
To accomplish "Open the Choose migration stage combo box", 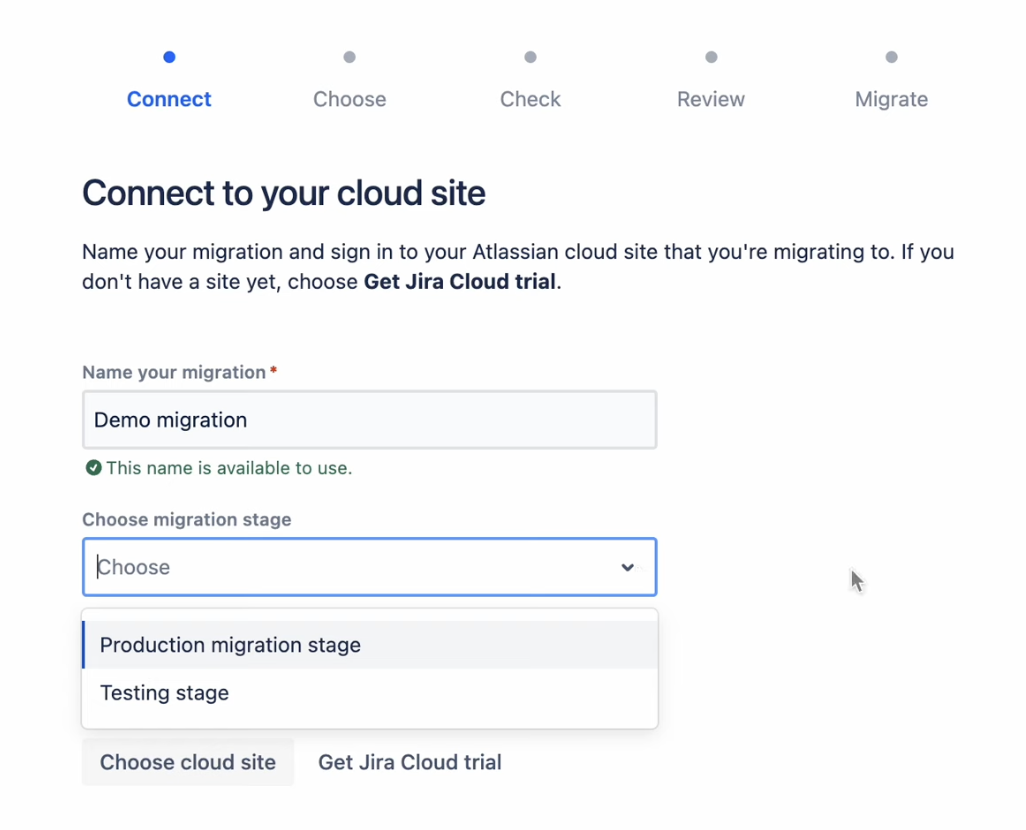I will tap(350, 567).
